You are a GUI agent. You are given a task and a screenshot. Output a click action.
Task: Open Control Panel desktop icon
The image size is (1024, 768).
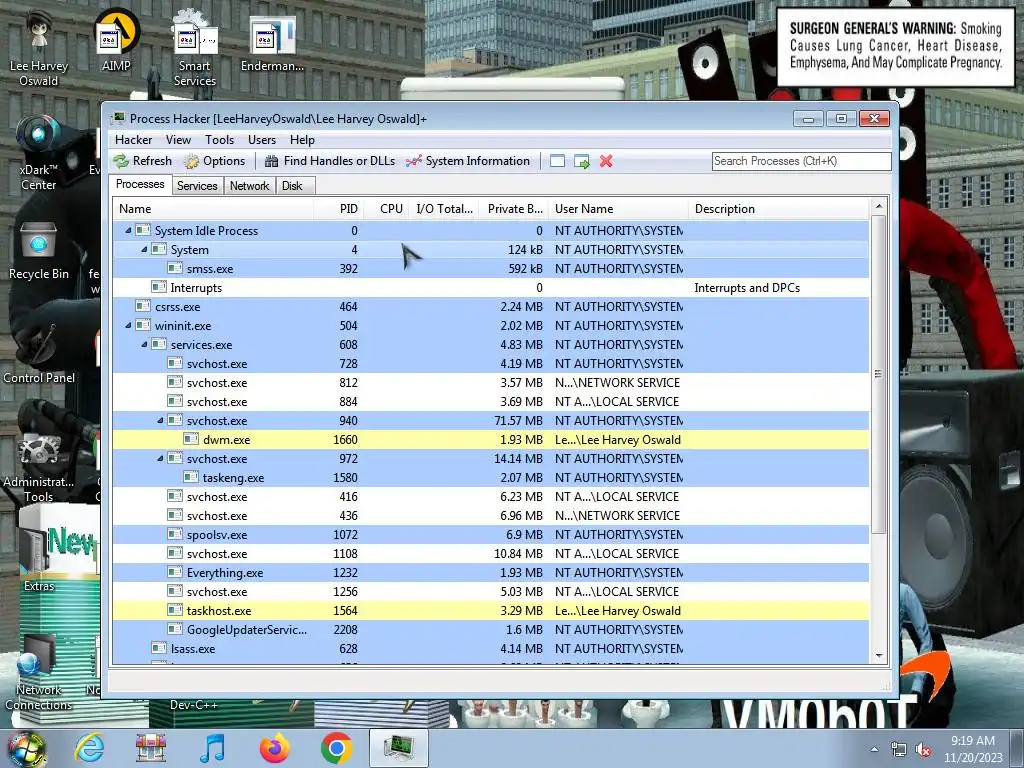tap(39, 353)
